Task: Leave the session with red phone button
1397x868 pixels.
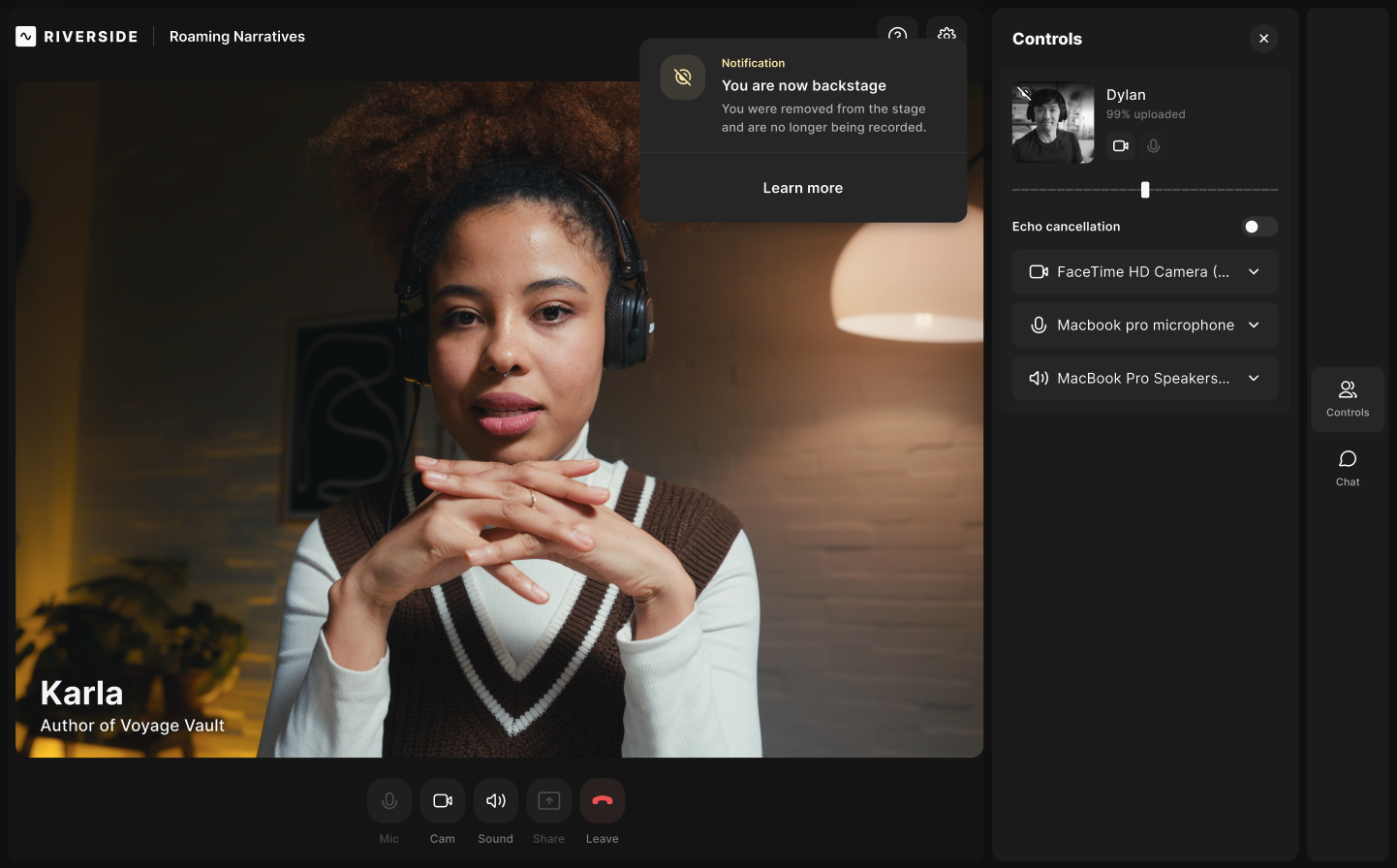Action: 603,801
